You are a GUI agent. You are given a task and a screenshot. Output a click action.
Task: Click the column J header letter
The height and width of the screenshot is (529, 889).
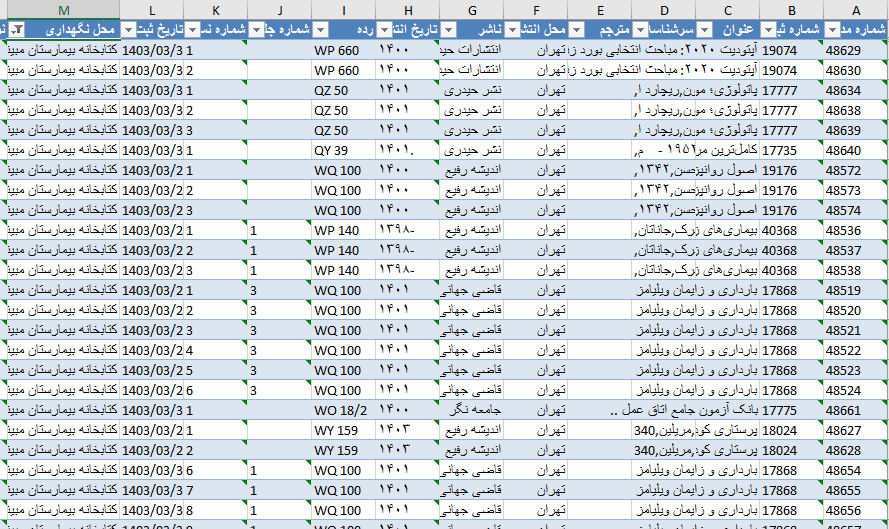click(279, 9)
